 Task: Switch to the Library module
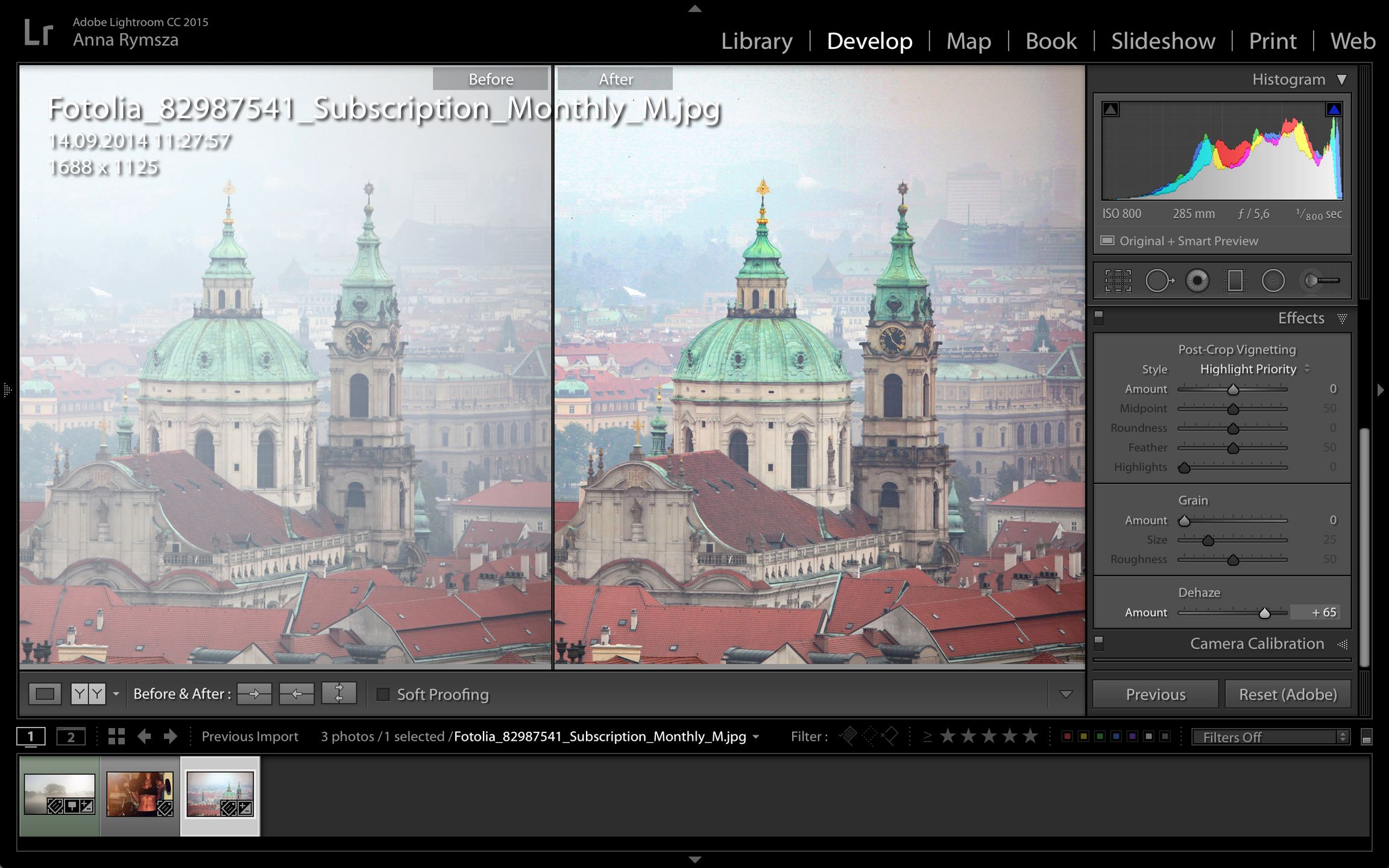pyautogui.click(x=757, y=41)
